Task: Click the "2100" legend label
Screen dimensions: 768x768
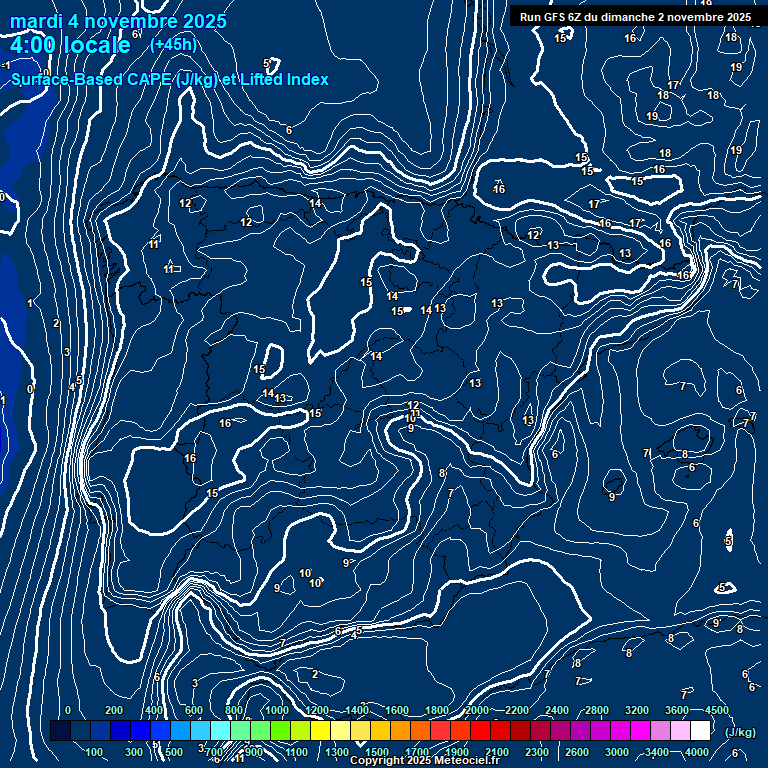Action: 497,752
